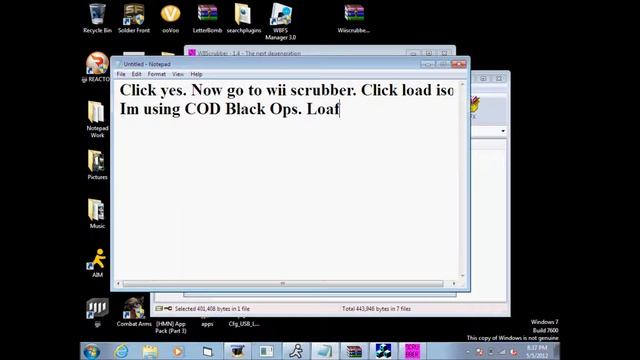
Task: Select the Wiiscrubber archive on the desktop
Action: pyautogui.click(x=353, y=19)
